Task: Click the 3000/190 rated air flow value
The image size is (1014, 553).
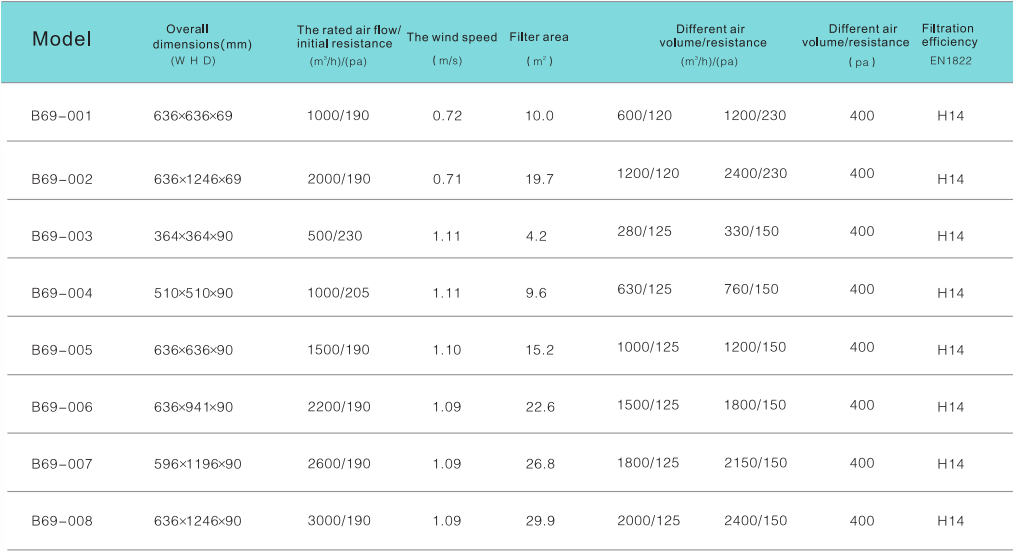Action: click(339, 521)
